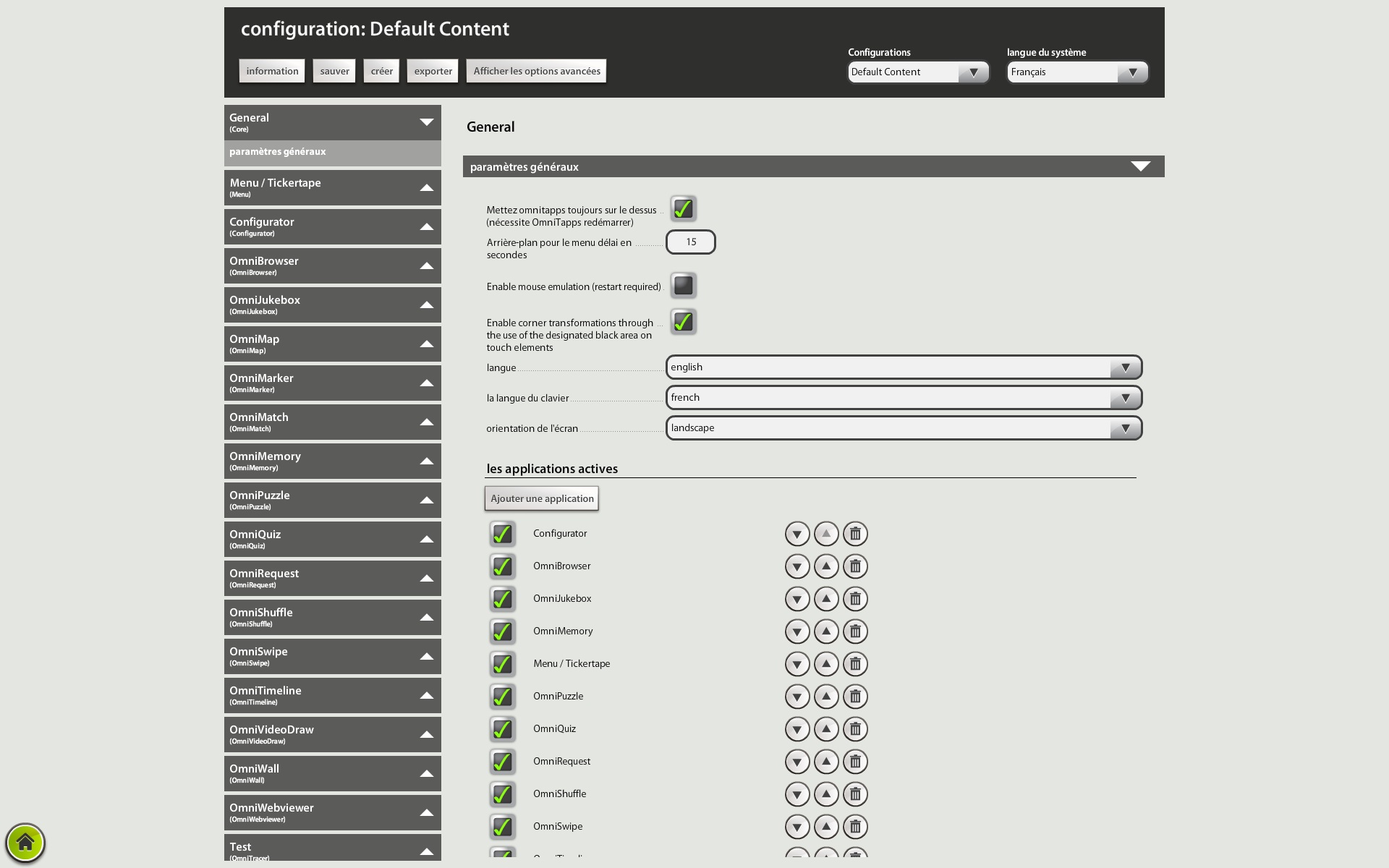Screen dimensions: 1389x868
Task: Edit the menu background delay field
Action: (691, 242)
